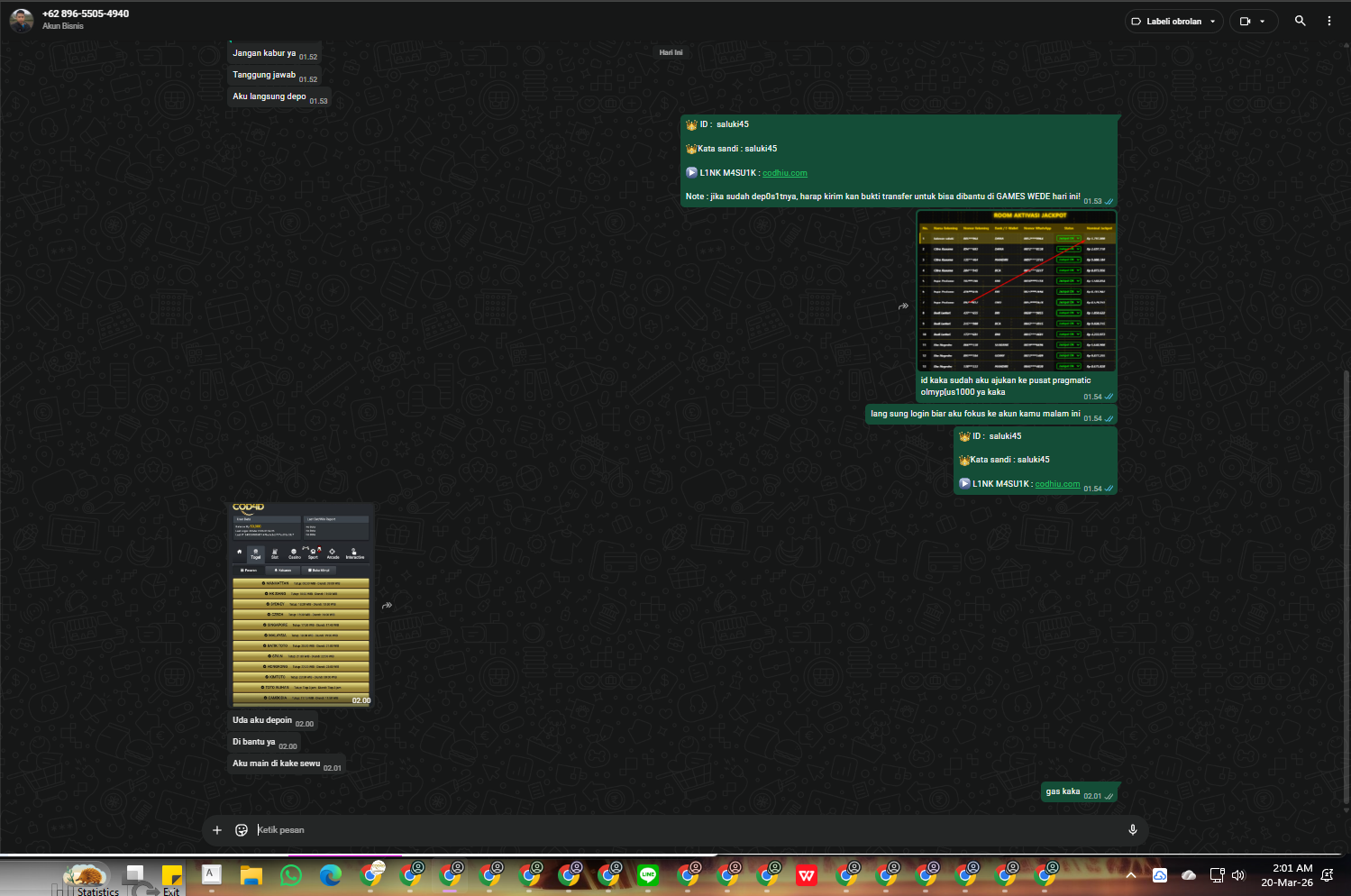Screen dimensions: 1351x896
Task: Open WPS Office from the taskbar
Action: pyautogui.click(x=807, y=875)
